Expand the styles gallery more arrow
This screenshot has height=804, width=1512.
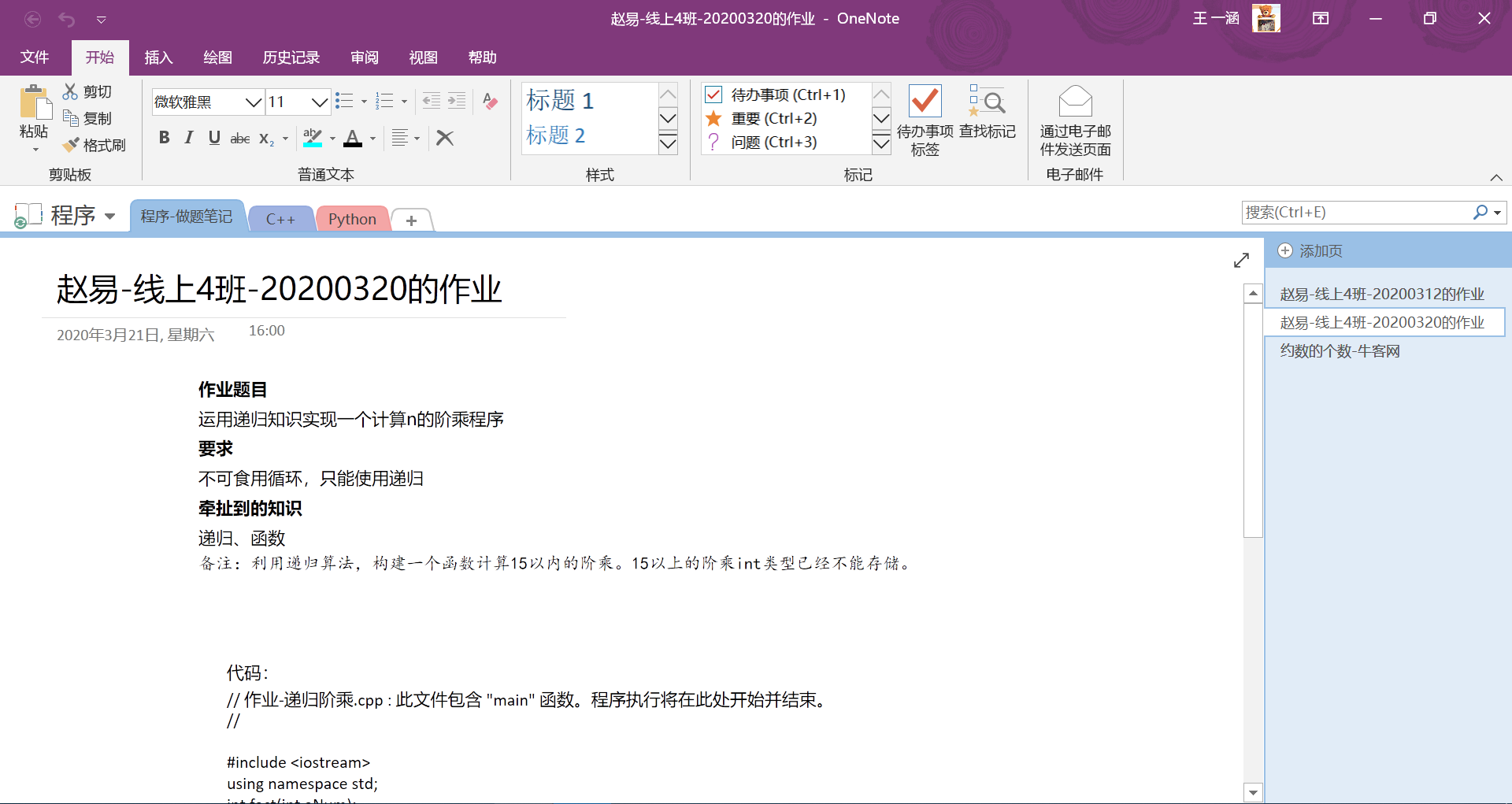[x=668, y=143]
